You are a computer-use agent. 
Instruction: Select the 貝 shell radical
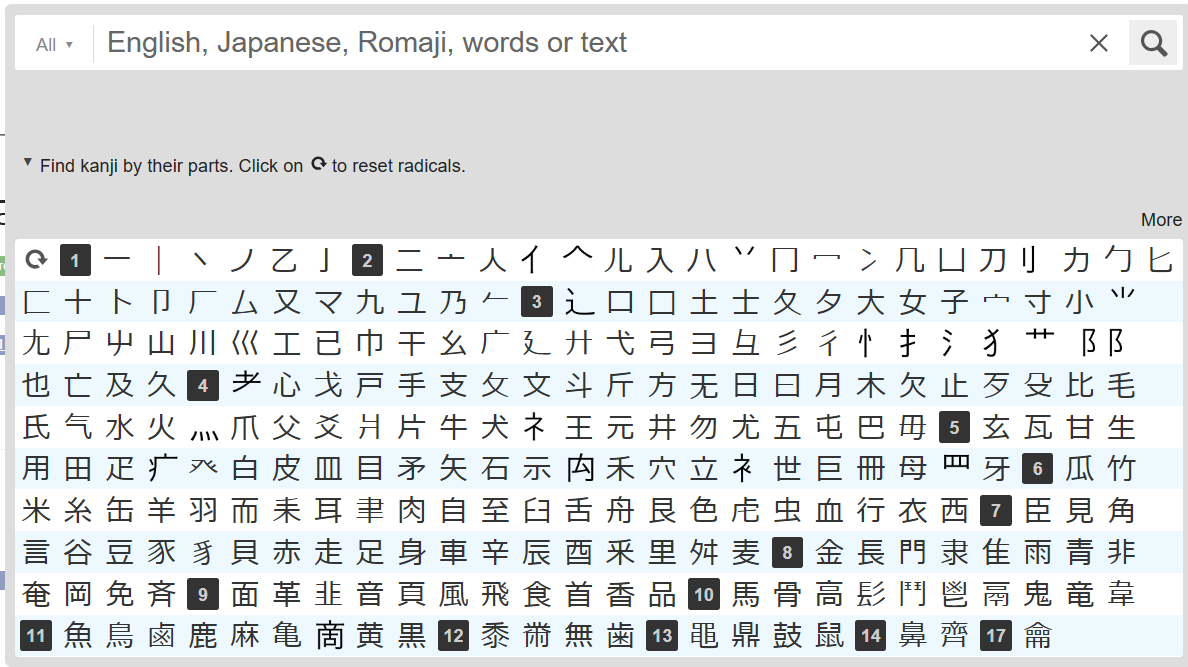[245, 552]
